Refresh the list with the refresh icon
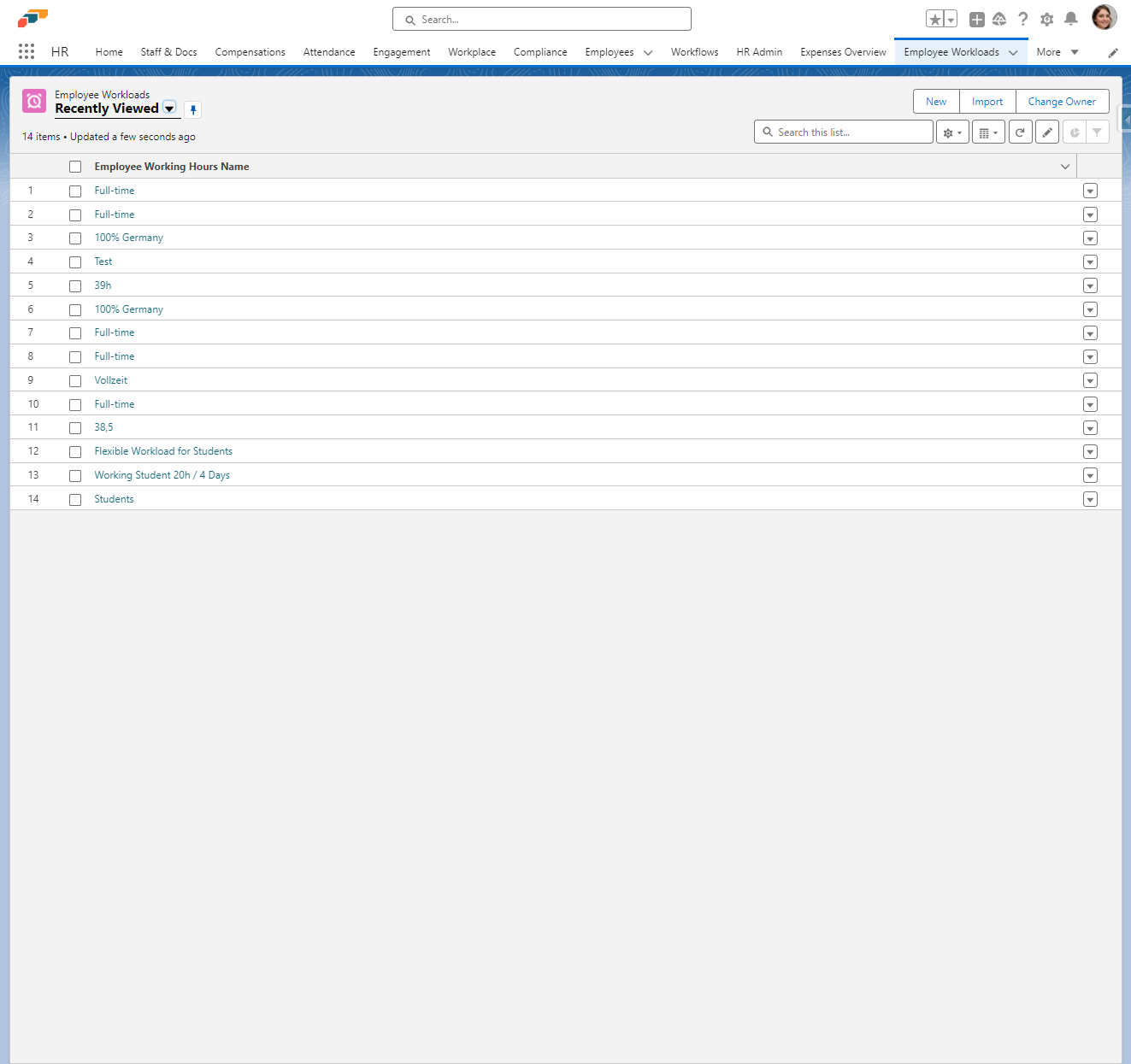Screen dimensions: 1131x1064 coord(1020,132)
